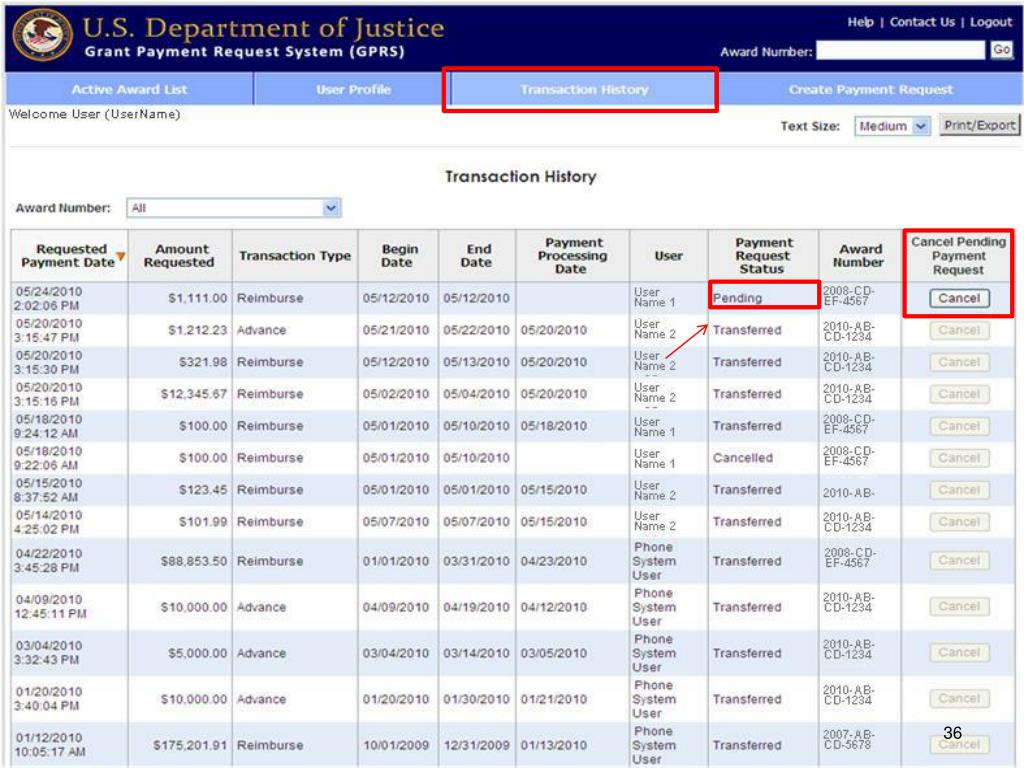Click the Payment Processing Date column header
Image resolution: width=1024 pixels, height=768 pixels.
pos(570,256)
